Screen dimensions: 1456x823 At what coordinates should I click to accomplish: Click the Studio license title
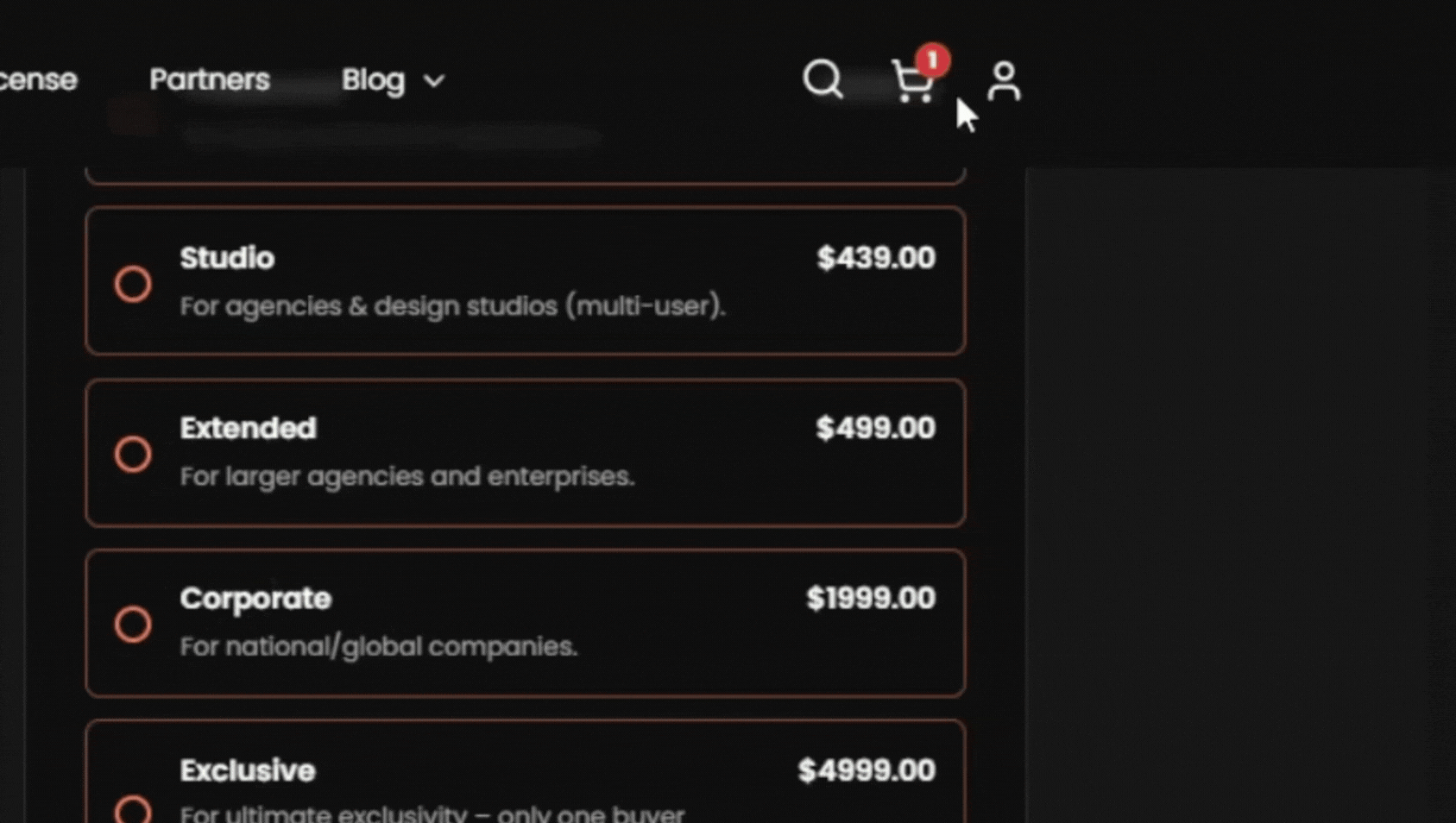[227, 258]
